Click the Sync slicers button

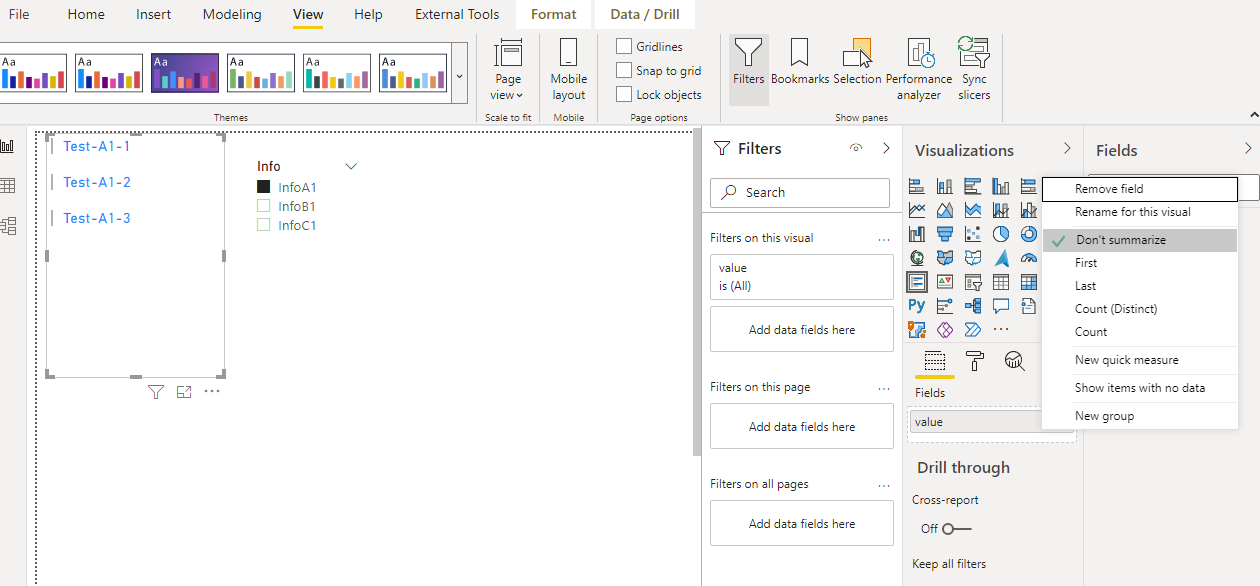click(x=974, y=69)
